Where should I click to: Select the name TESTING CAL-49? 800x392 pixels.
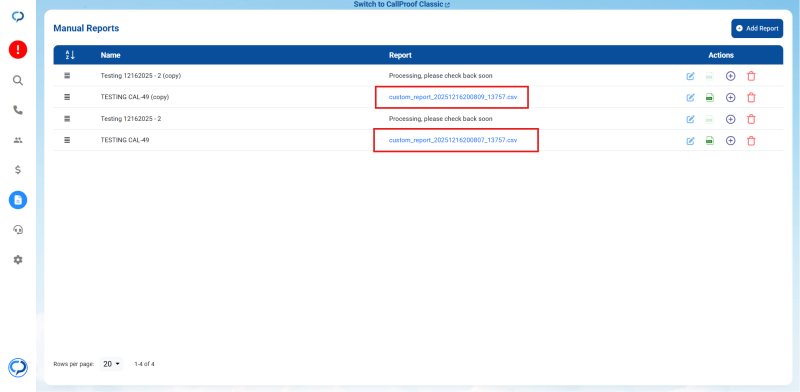tap(125, 140)
